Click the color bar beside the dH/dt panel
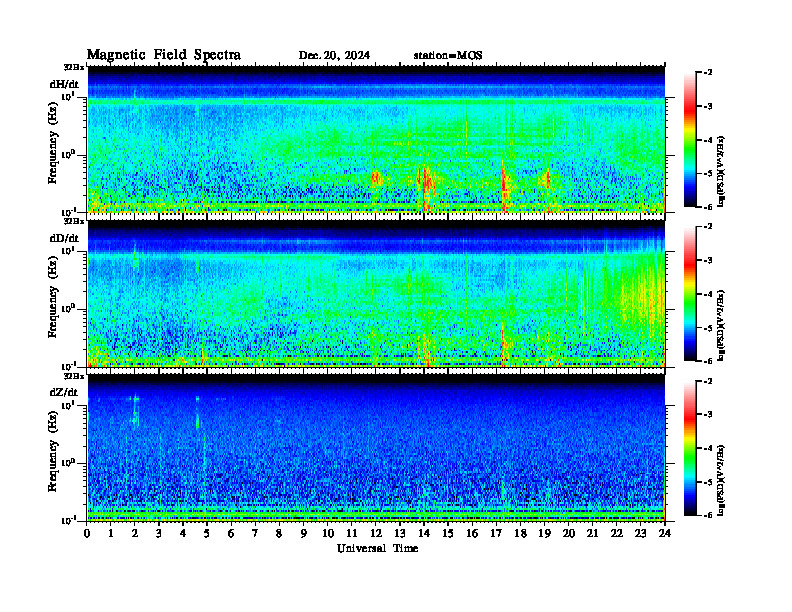 [x=690, y=139]
